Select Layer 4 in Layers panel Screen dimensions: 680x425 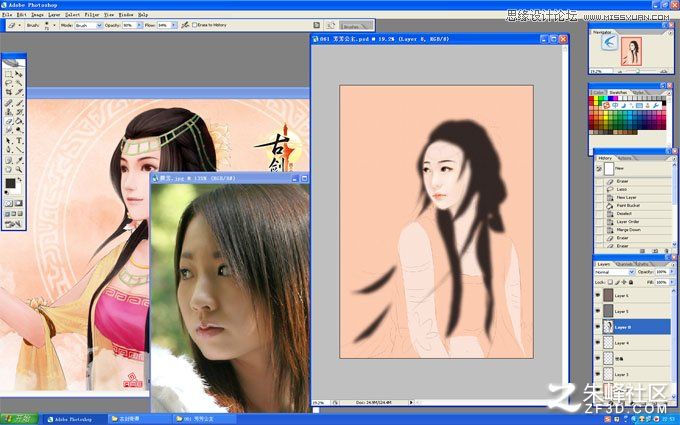tap(633, 343)
